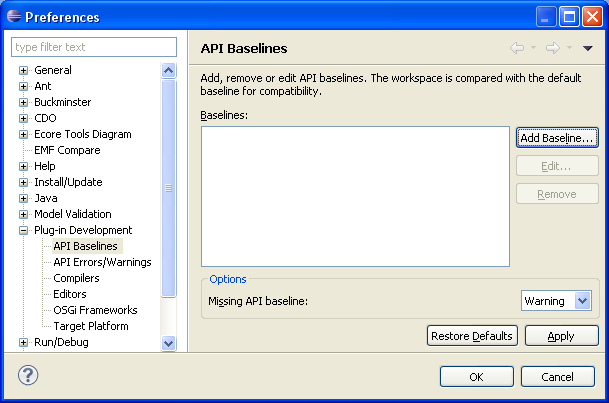Select the General label in the tree
This screenshot has width=609, height=403.
[53, 70]
